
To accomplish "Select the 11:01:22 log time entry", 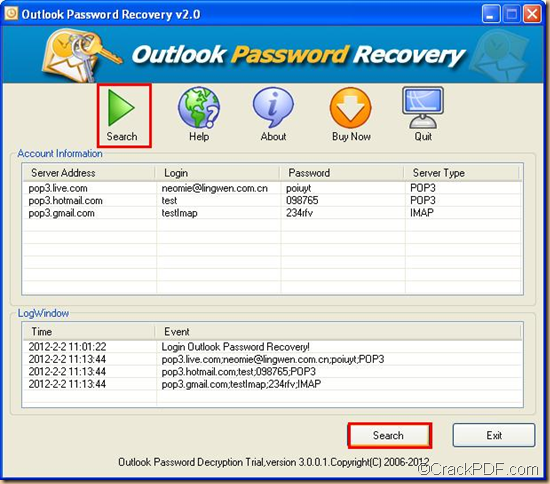I will [x=67, y=347].
